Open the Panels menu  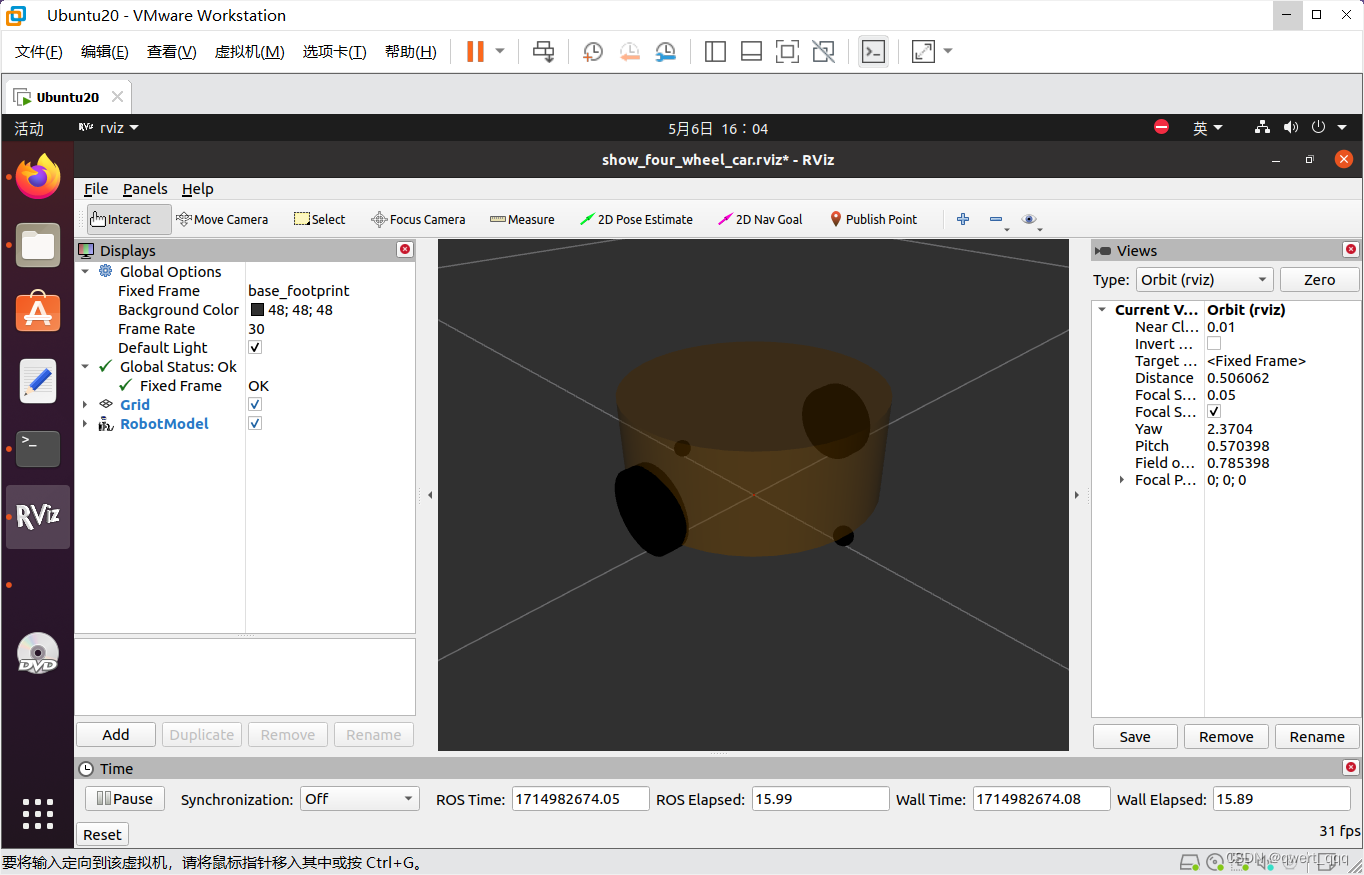(x=145, y=189)
